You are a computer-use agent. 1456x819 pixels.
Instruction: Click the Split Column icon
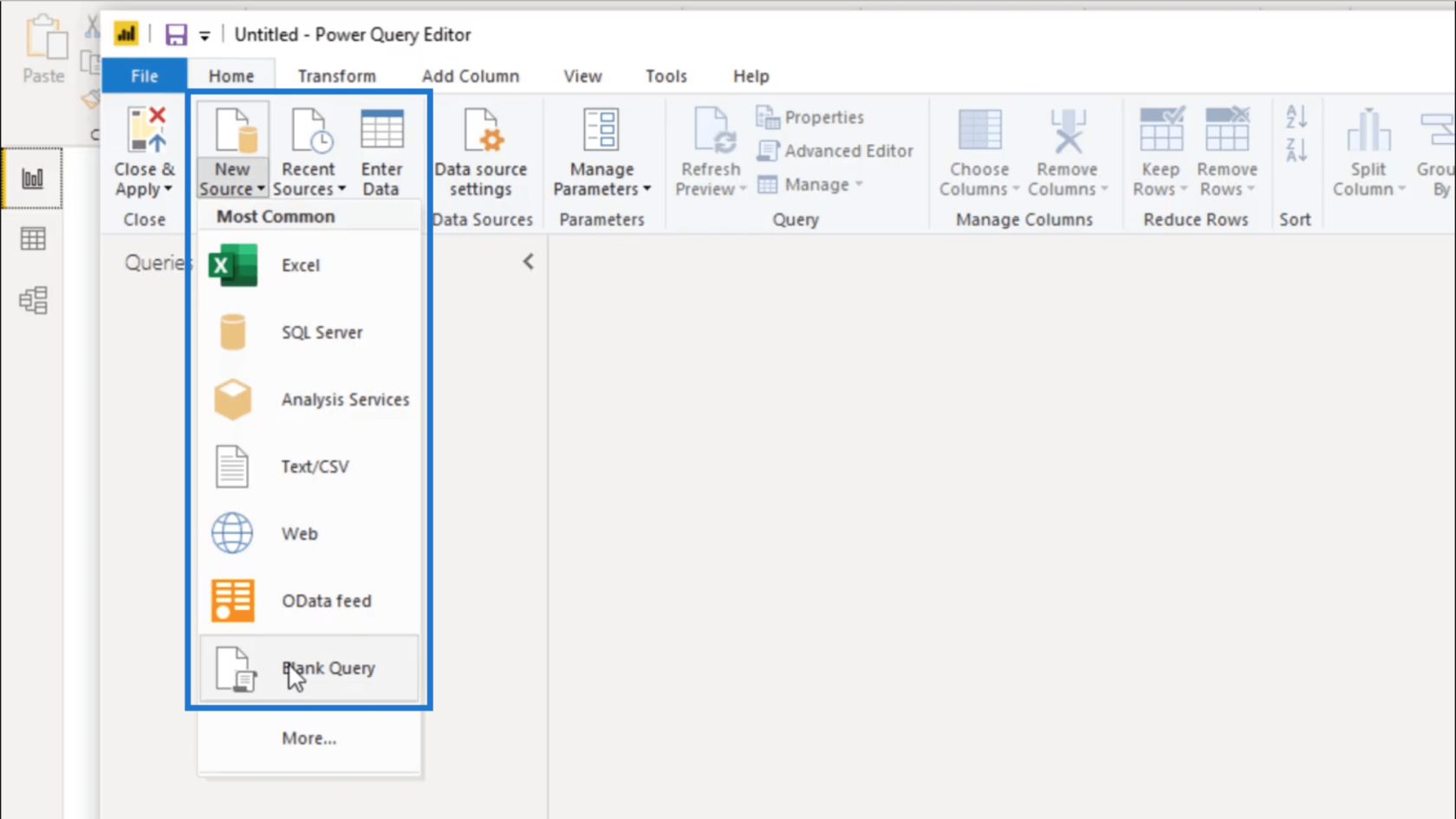point(1368,130)
